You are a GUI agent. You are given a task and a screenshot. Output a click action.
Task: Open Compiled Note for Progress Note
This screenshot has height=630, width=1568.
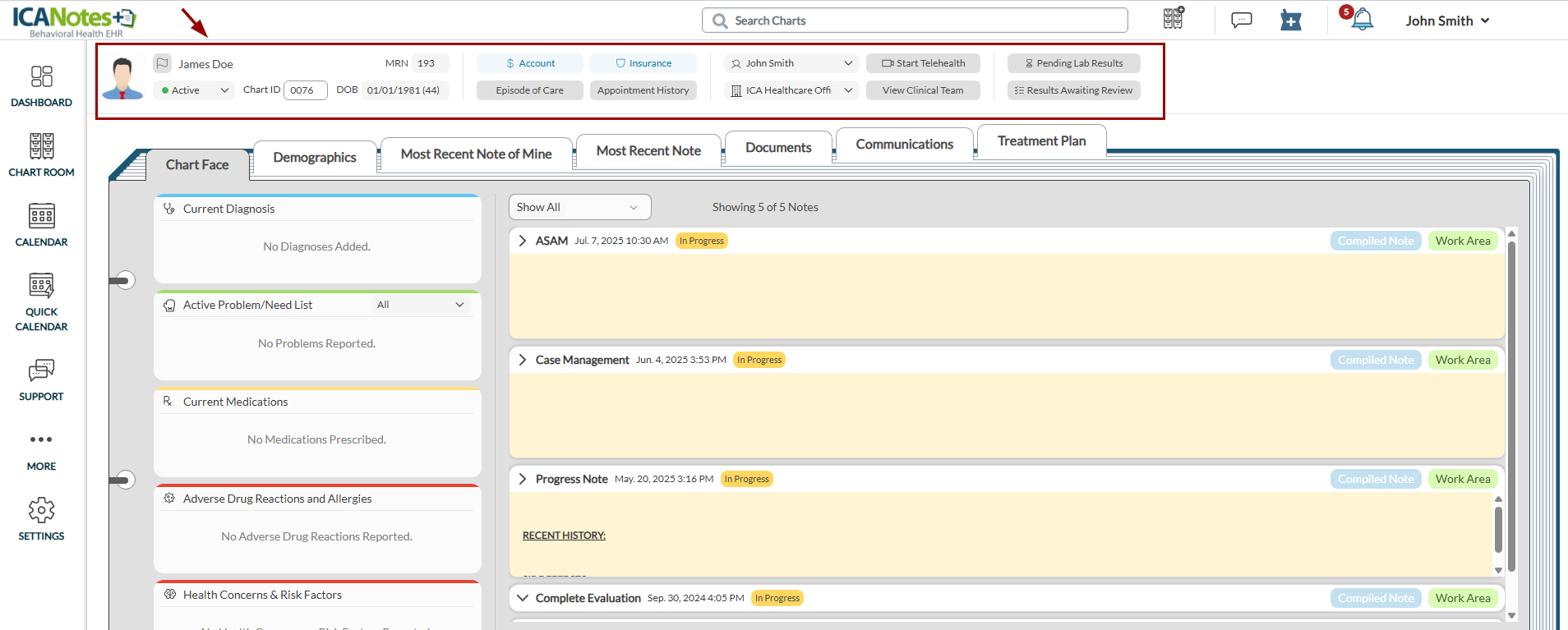tap(1376, 479)
